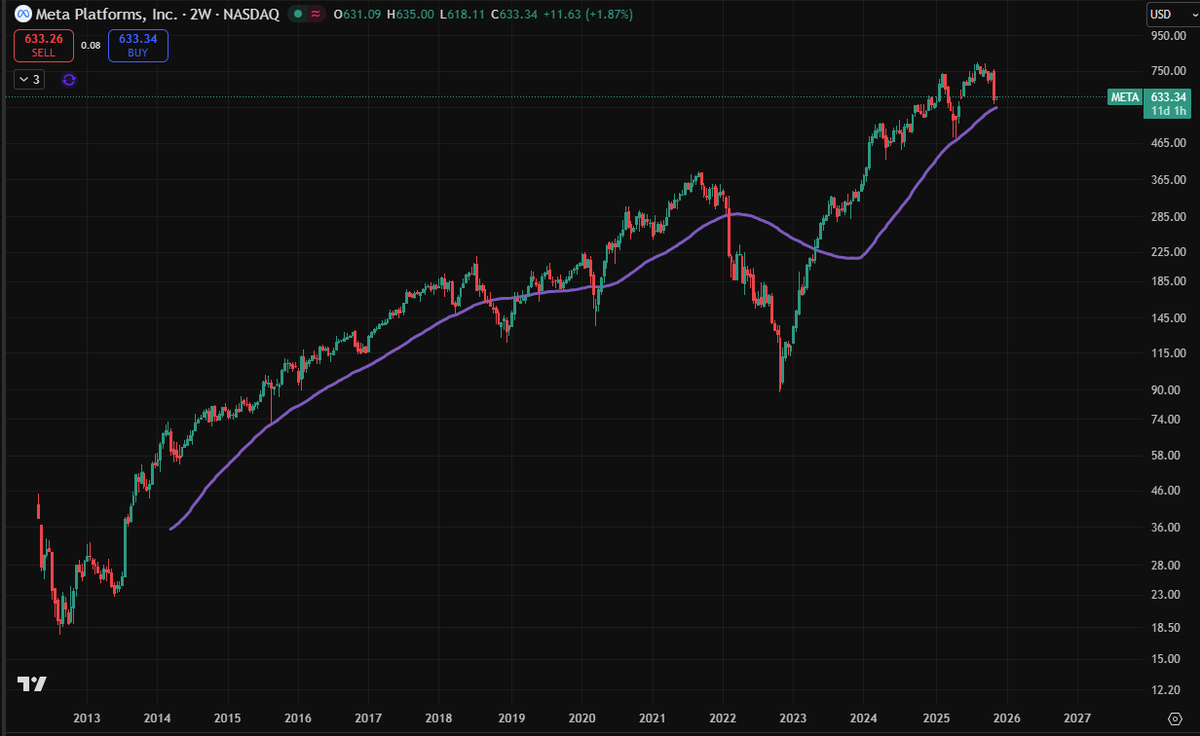Viewport: 1200px width, 736px height.
Task: Click the red SELL 633.26 button
Action: 43,45
